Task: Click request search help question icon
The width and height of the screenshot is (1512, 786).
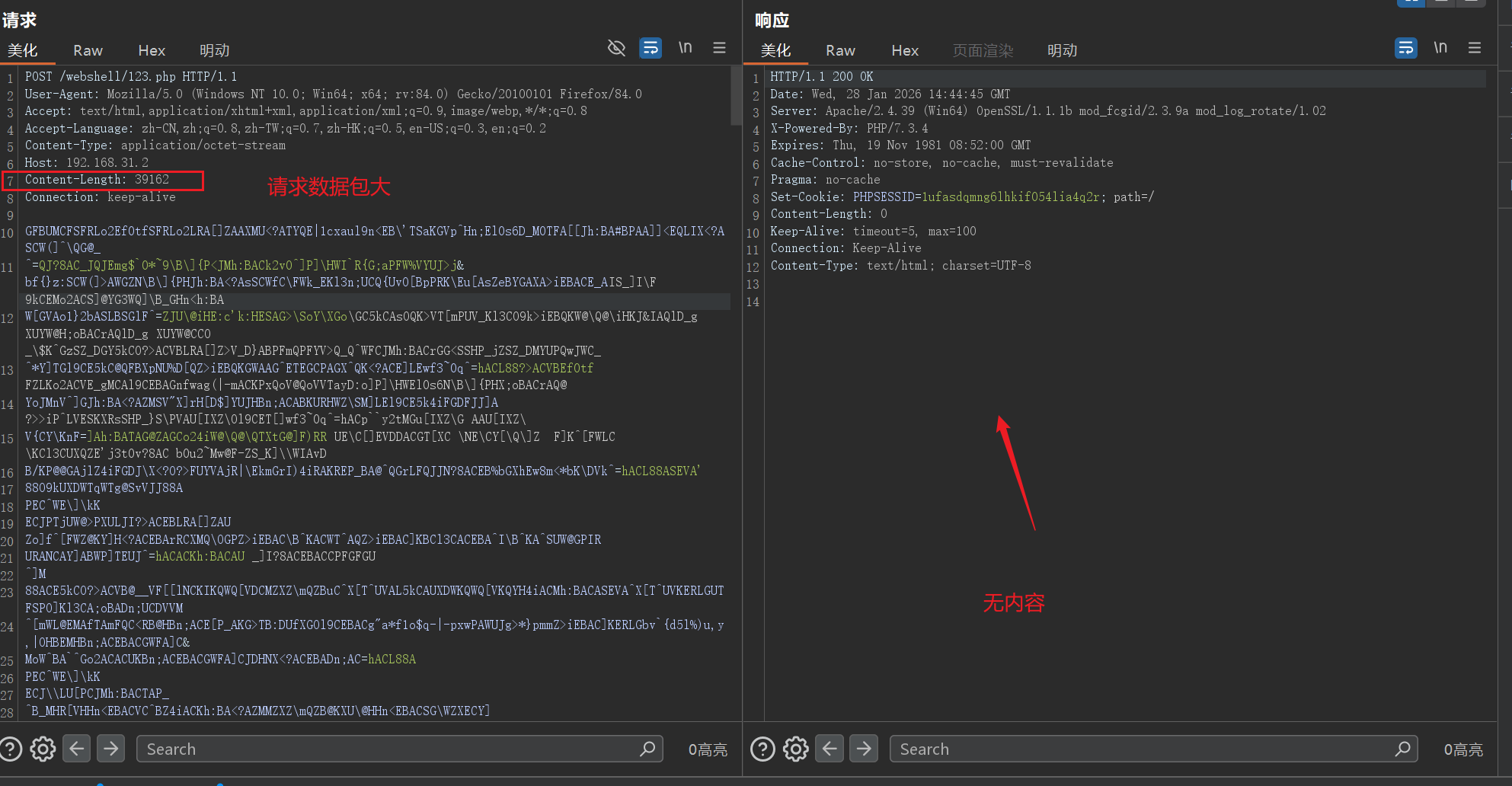Action: coord(11,749)
